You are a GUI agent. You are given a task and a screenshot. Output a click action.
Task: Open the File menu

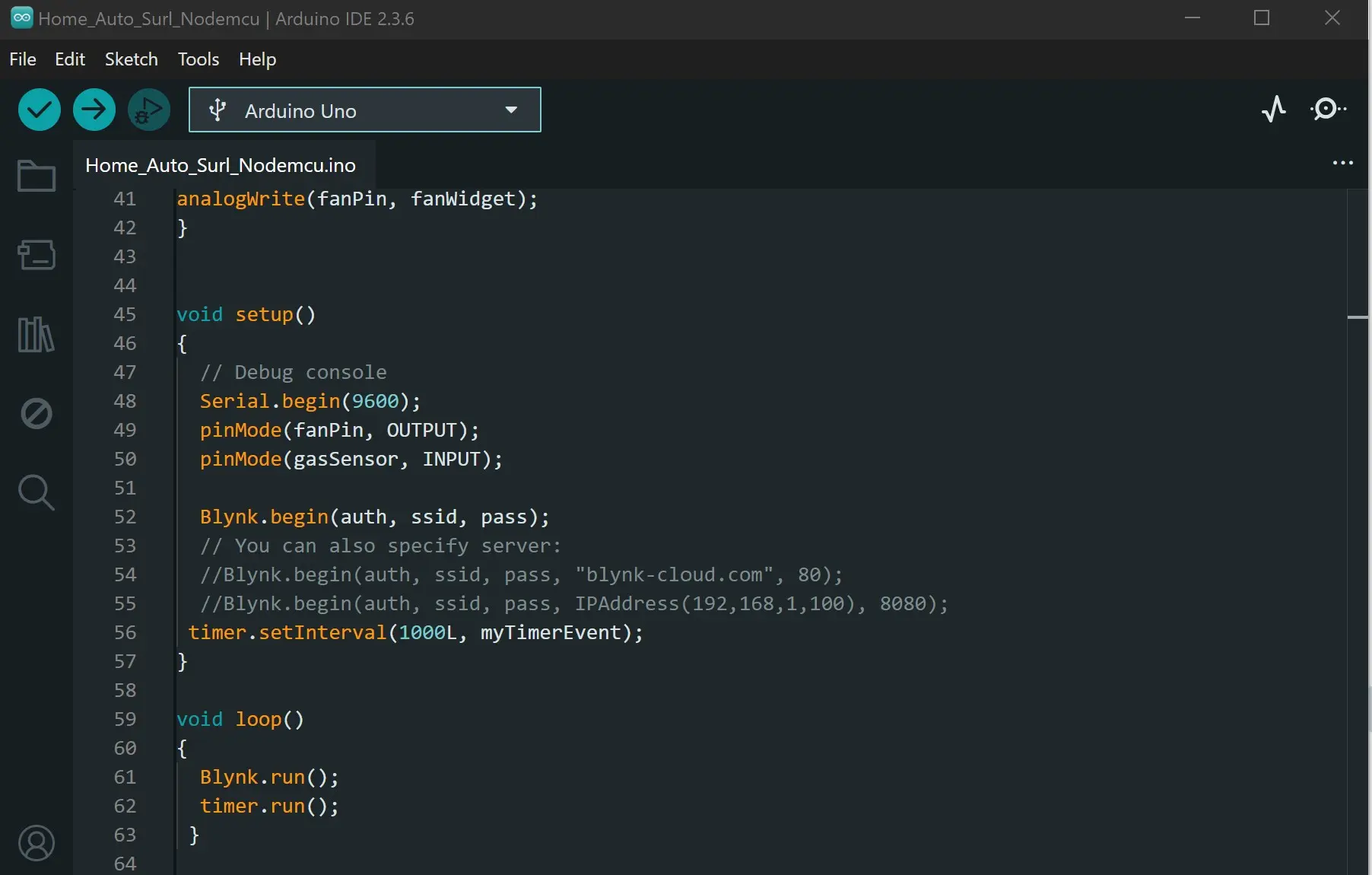[x=23, y=59]
